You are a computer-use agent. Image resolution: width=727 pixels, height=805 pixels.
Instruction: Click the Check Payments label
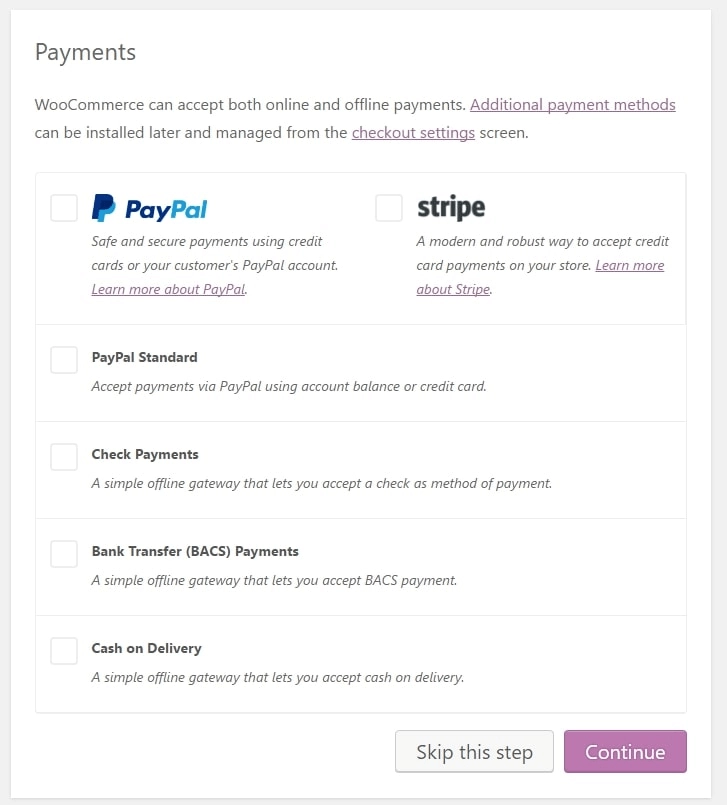pyautogui.click(x=145, y=454)
